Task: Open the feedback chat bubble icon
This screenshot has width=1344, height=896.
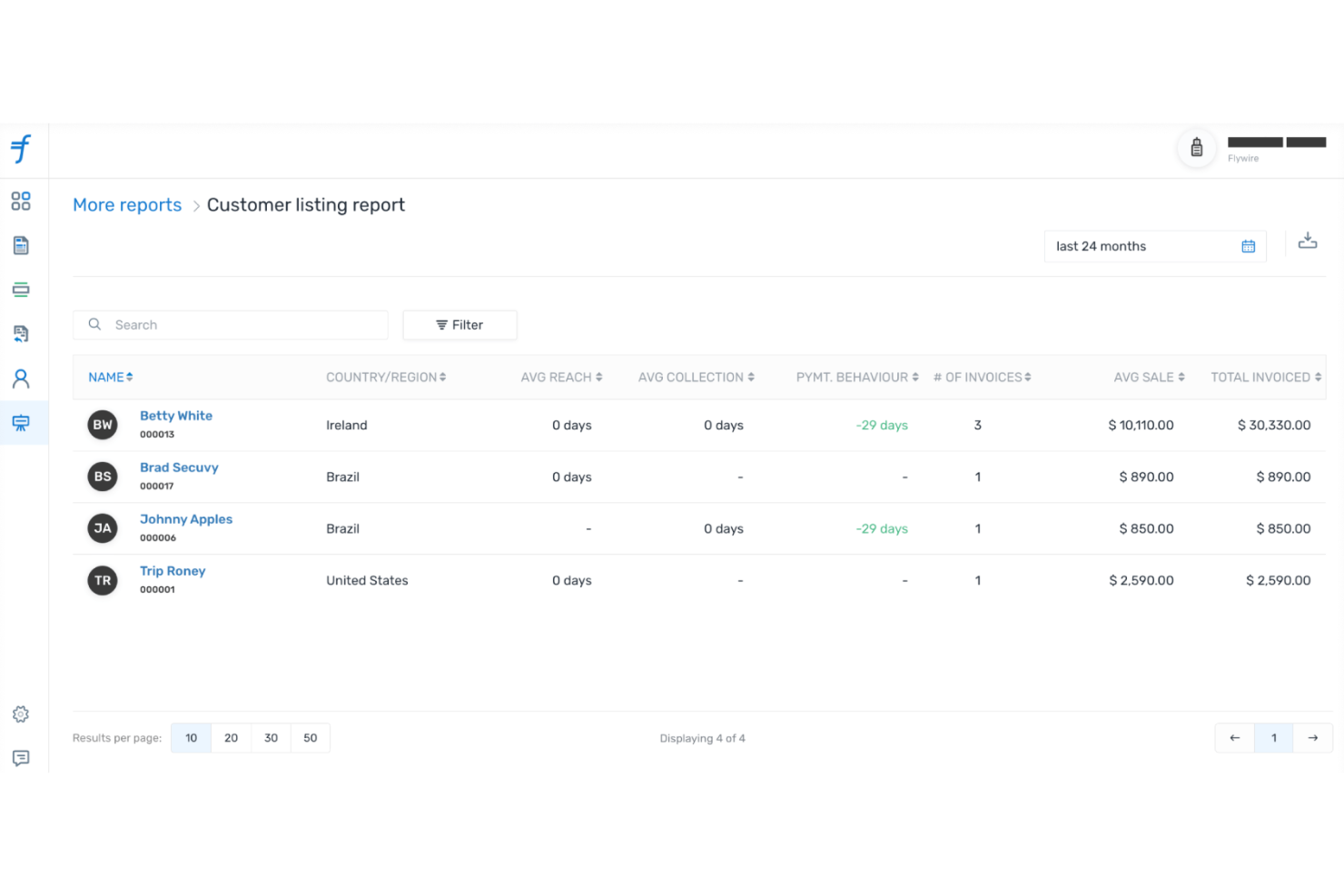Action: 21,758
